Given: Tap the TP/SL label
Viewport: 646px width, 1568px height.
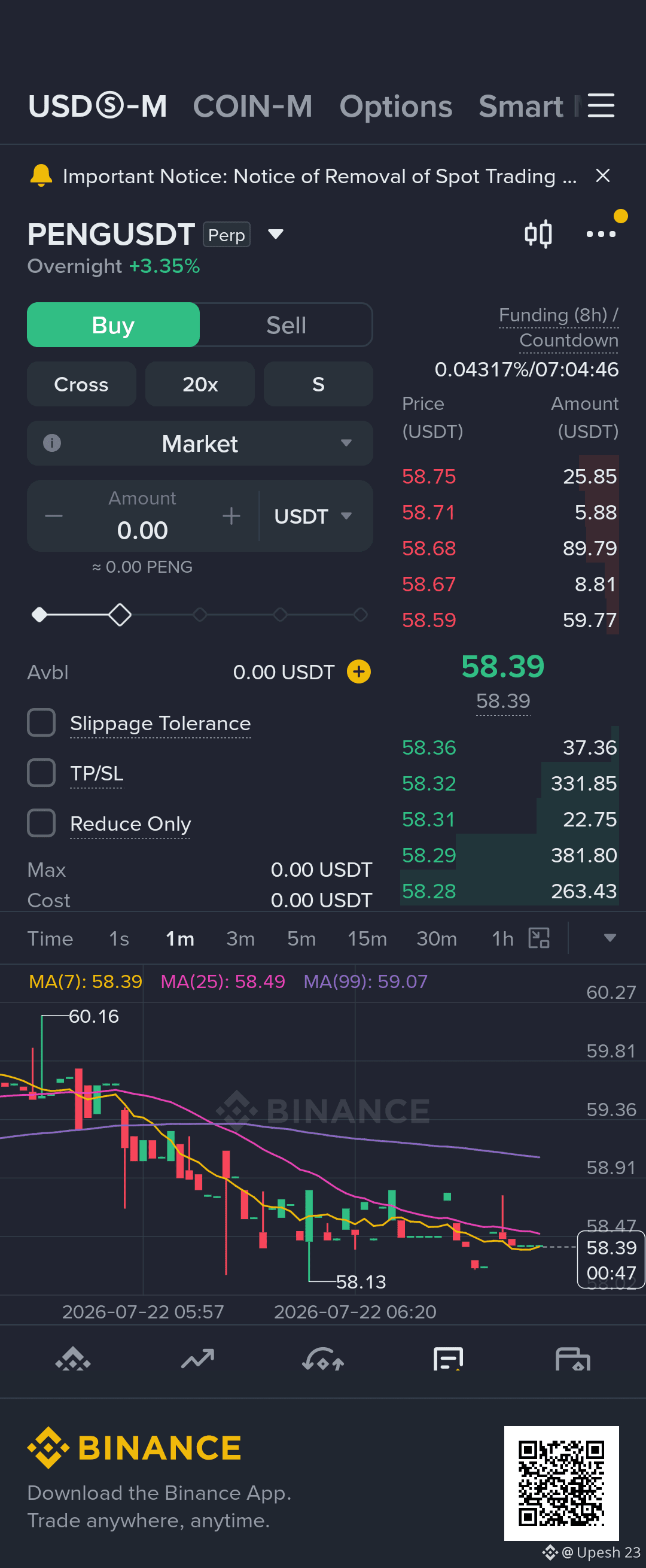Looking at the screenshot, I should (x=97, y=773).
